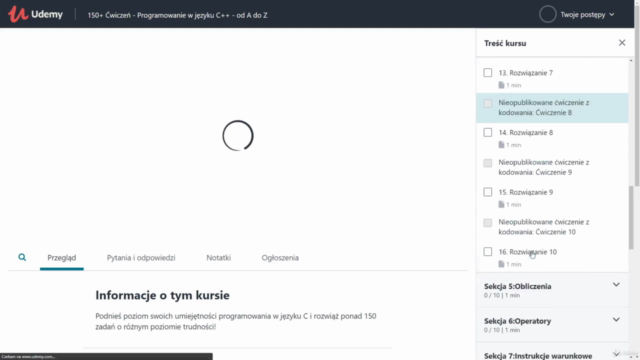The height and width of the screenshot is (360, 640).
Task: Expand Sekcja 5: Obliczenia chevron
Action: pyautogui.click(x=616, y=285)
